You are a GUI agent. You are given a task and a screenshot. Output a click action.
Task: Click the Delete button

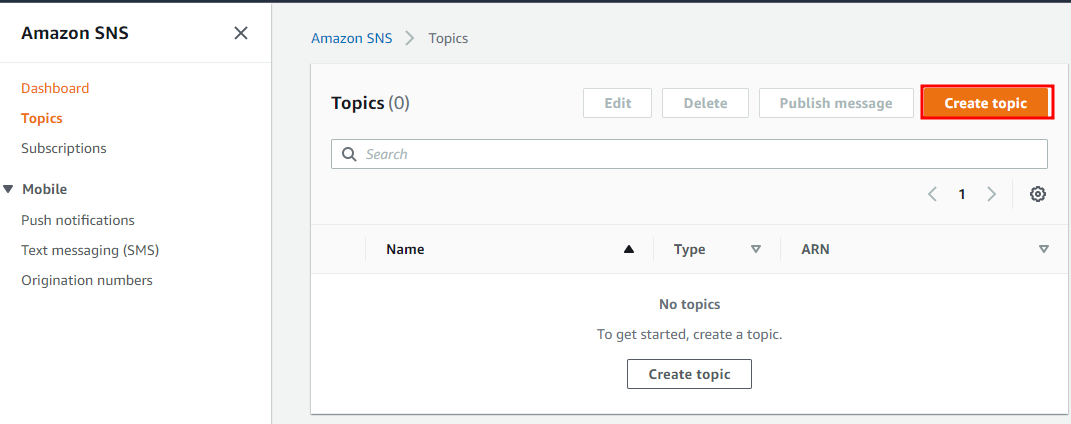pyautogui.click(x=706, y=103)
